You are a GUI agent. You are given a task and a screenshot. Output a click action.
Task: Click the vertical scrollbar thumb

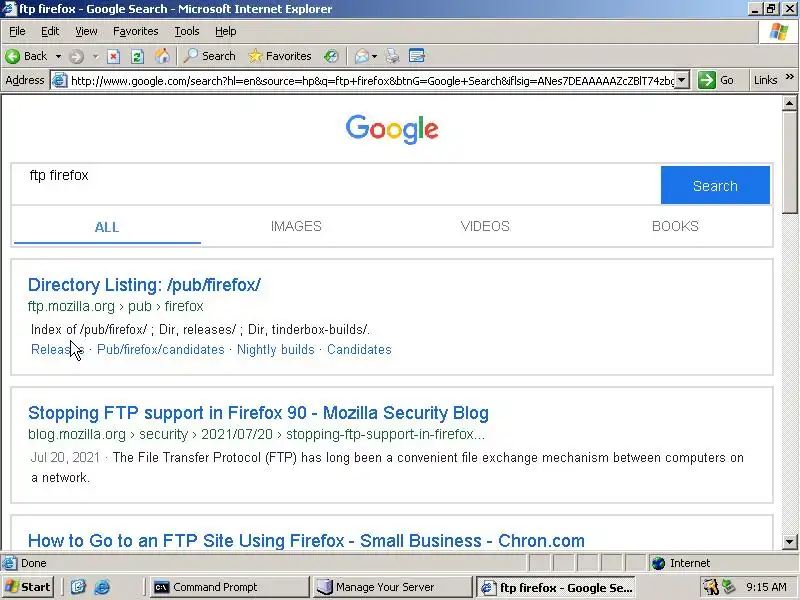coord(789,162)
